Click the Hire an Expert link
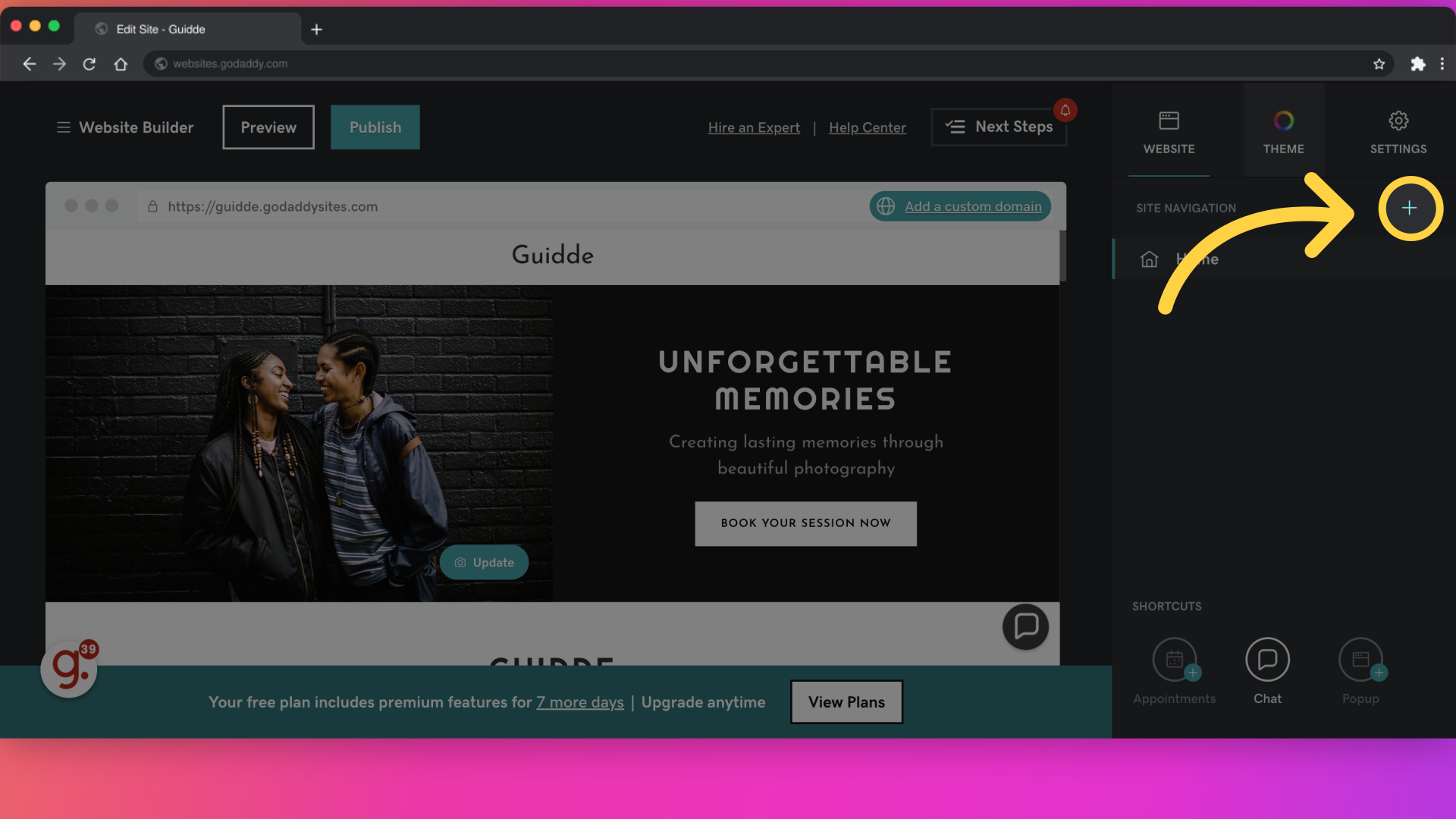The width and height of the screenshot is (1456, 819). click(753, 127)
